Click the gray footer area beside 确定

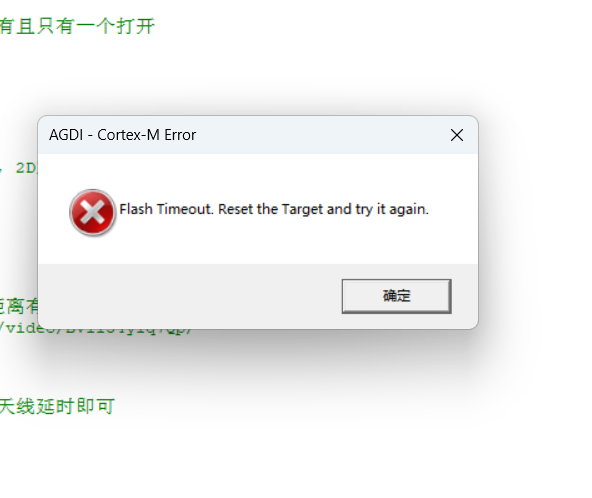pyautogui.click(x=189, y=296)
